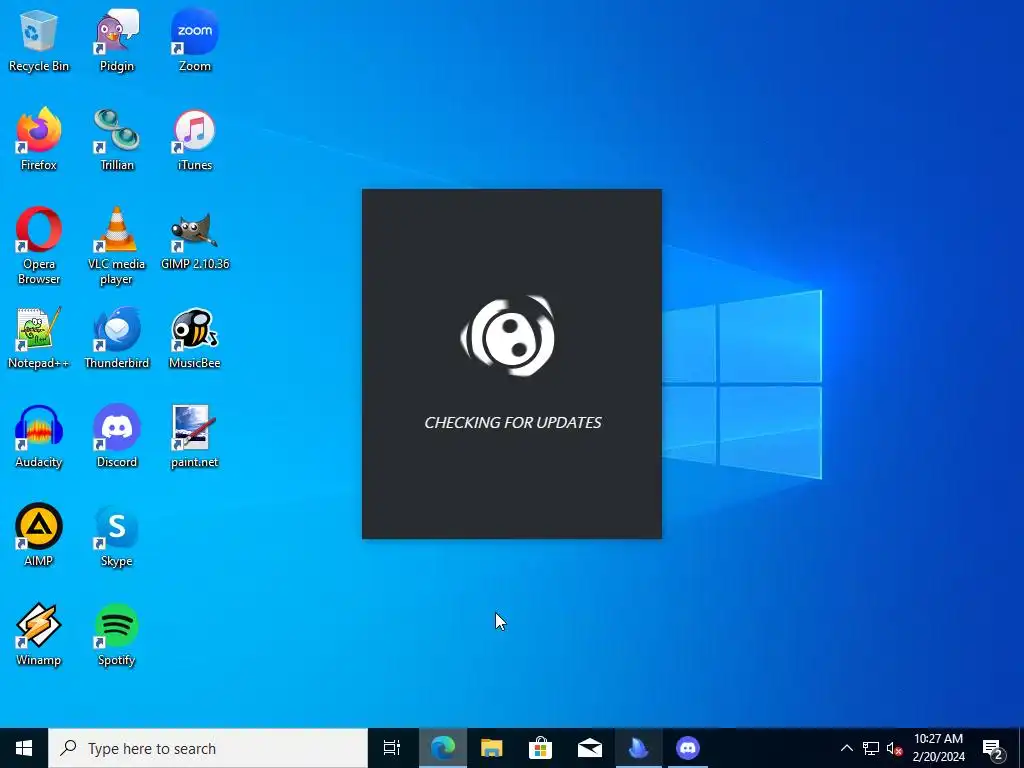This screenshot has height=768, width=1024.
Task: Click the taskbar search box
Action: pos(208,748)
